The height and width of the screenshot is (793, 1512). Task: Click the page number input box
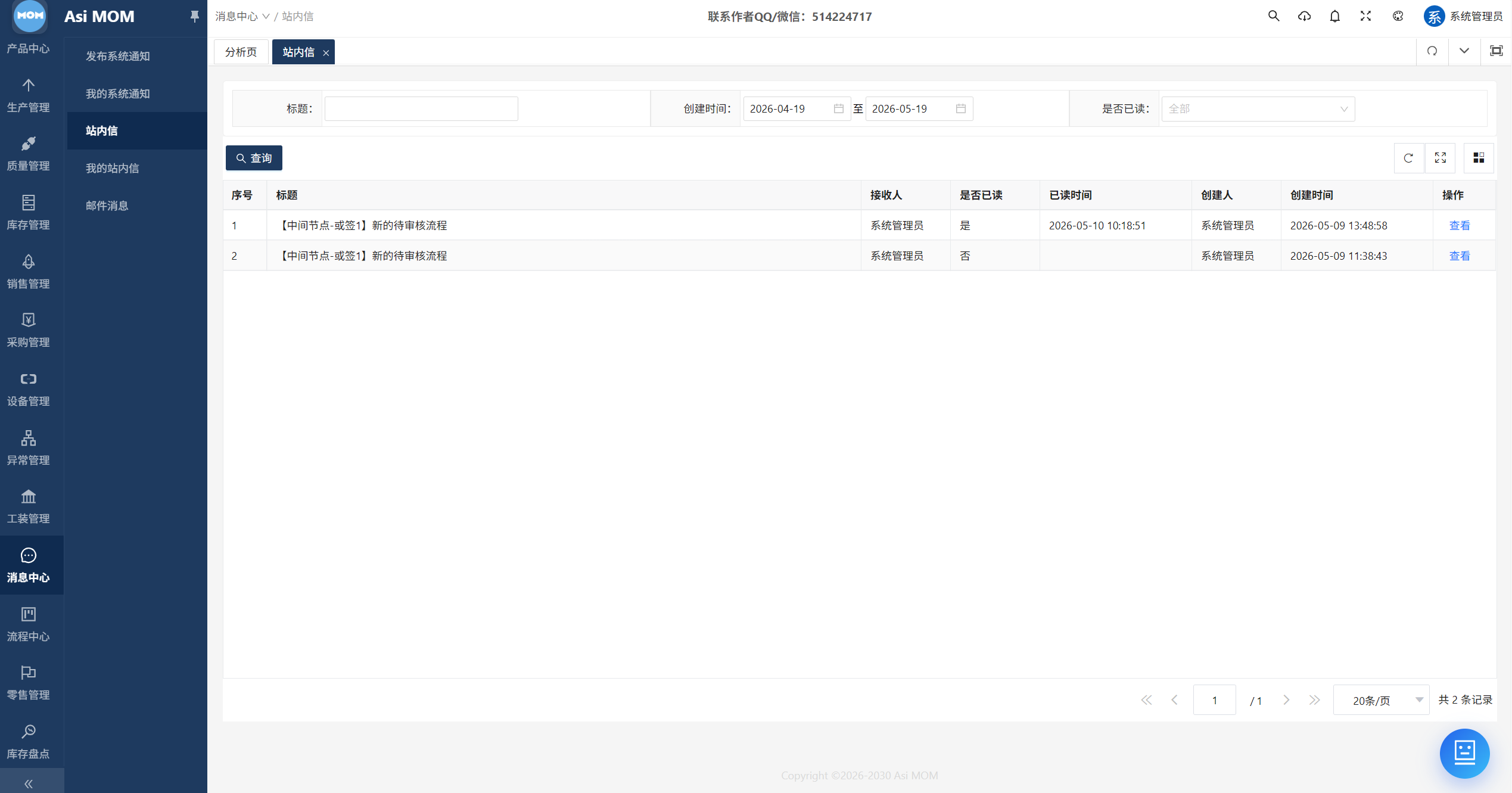[1214, 700]
